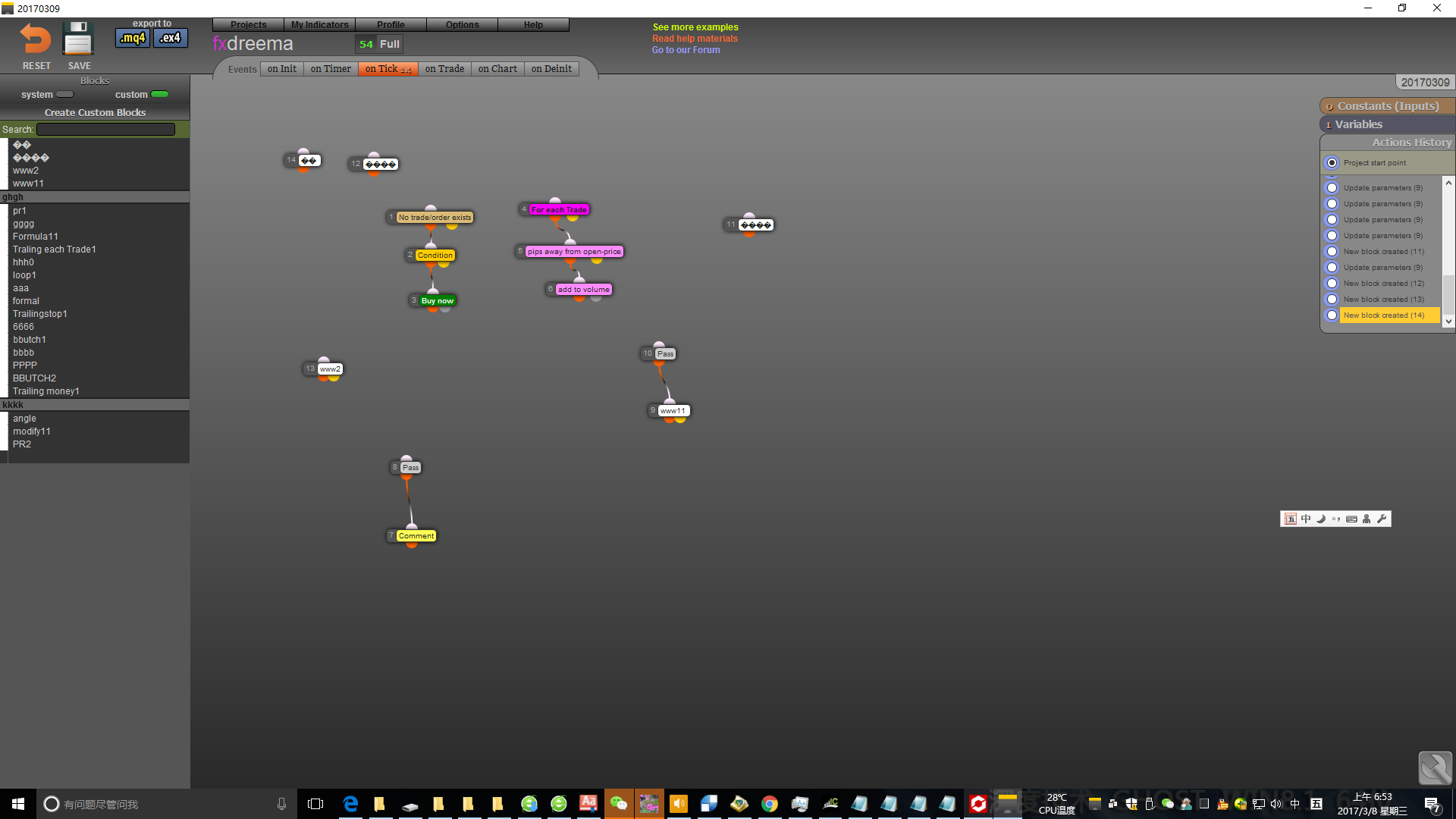Select New block created (14) history radio
The width and height of the screenshot is (1456, 819).
[1332, 315]
